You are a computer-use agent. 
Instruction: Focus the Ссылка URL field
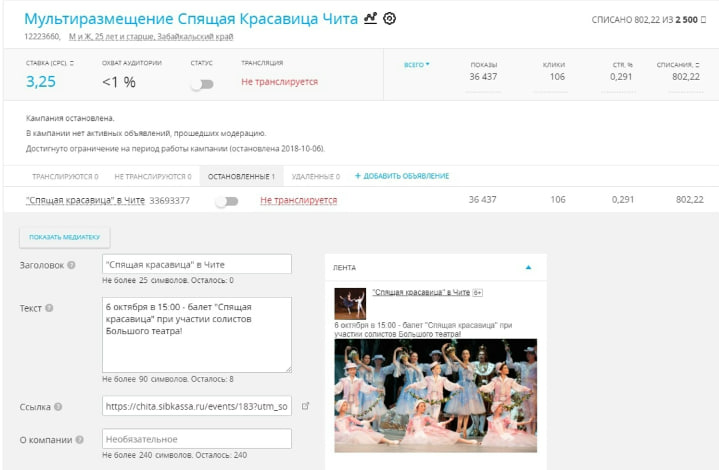(x=197, y=406)
